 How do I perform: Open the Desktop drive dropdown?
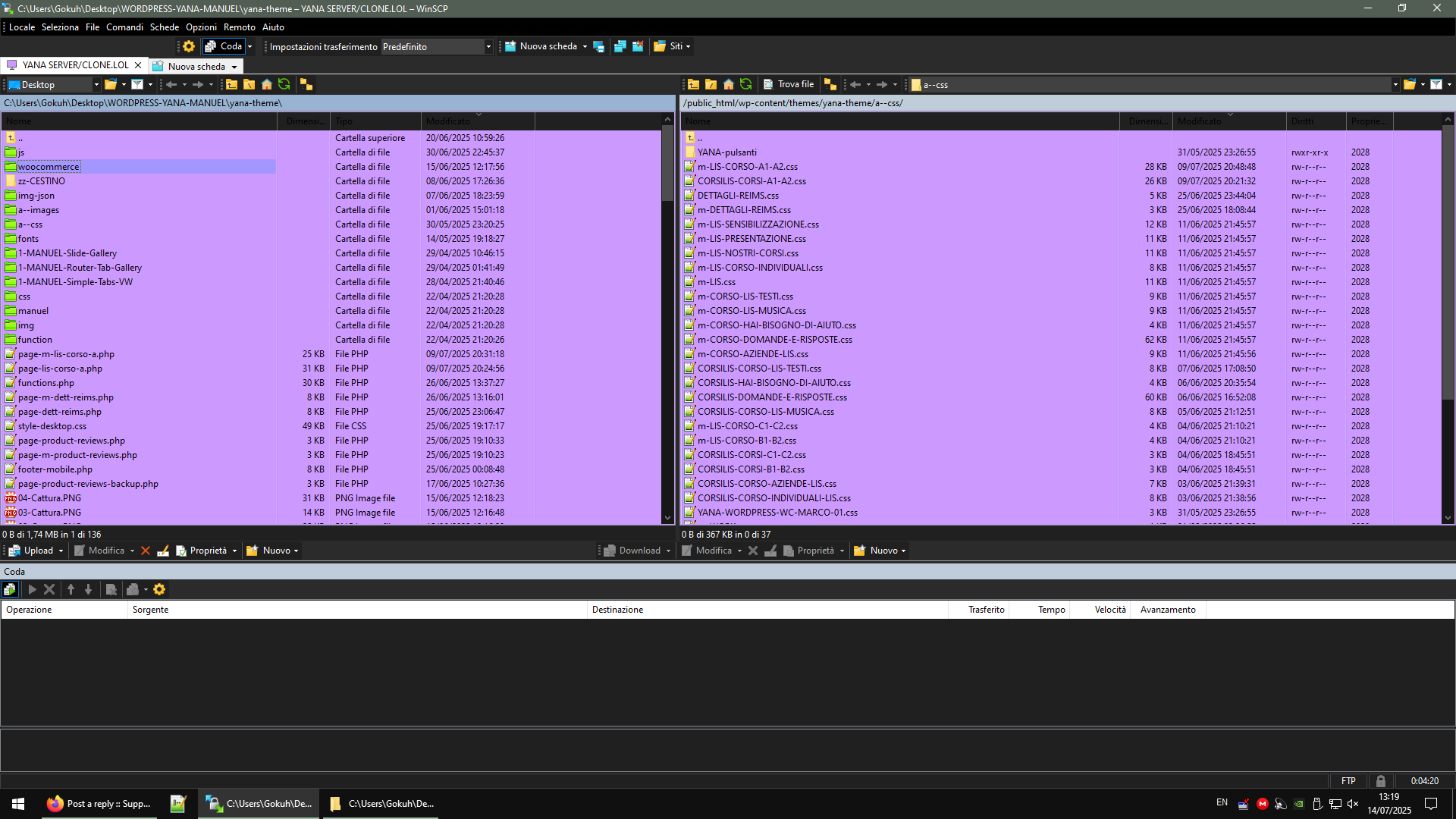96,85
